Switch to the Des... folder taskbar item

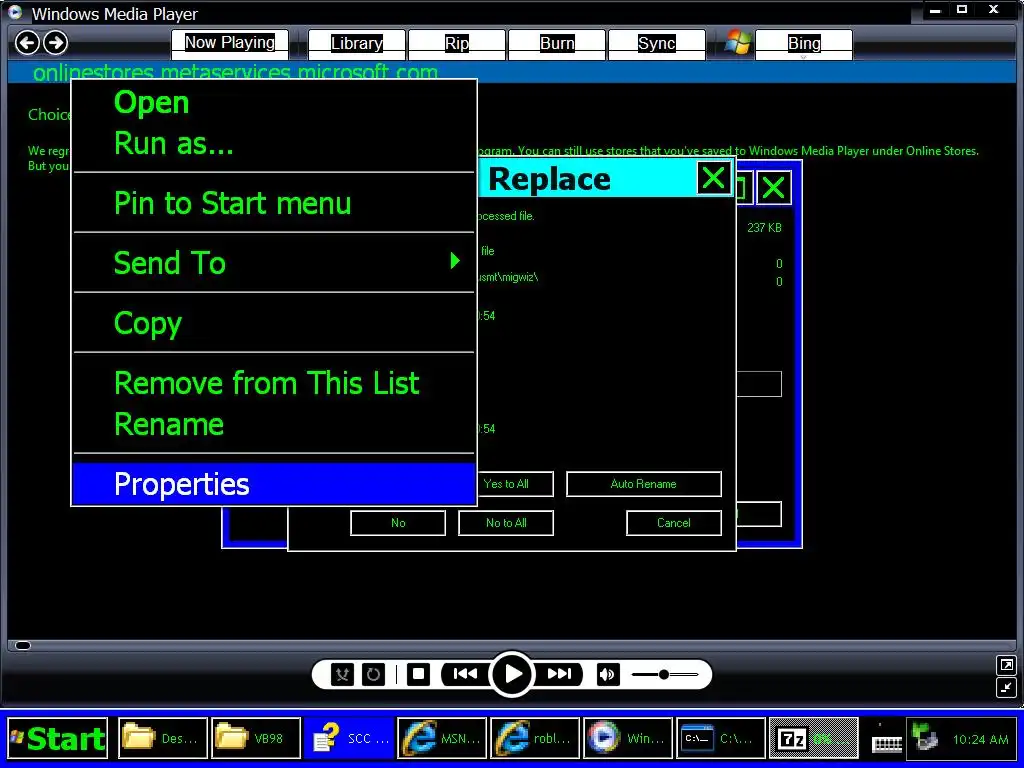(x=163, y=739)
